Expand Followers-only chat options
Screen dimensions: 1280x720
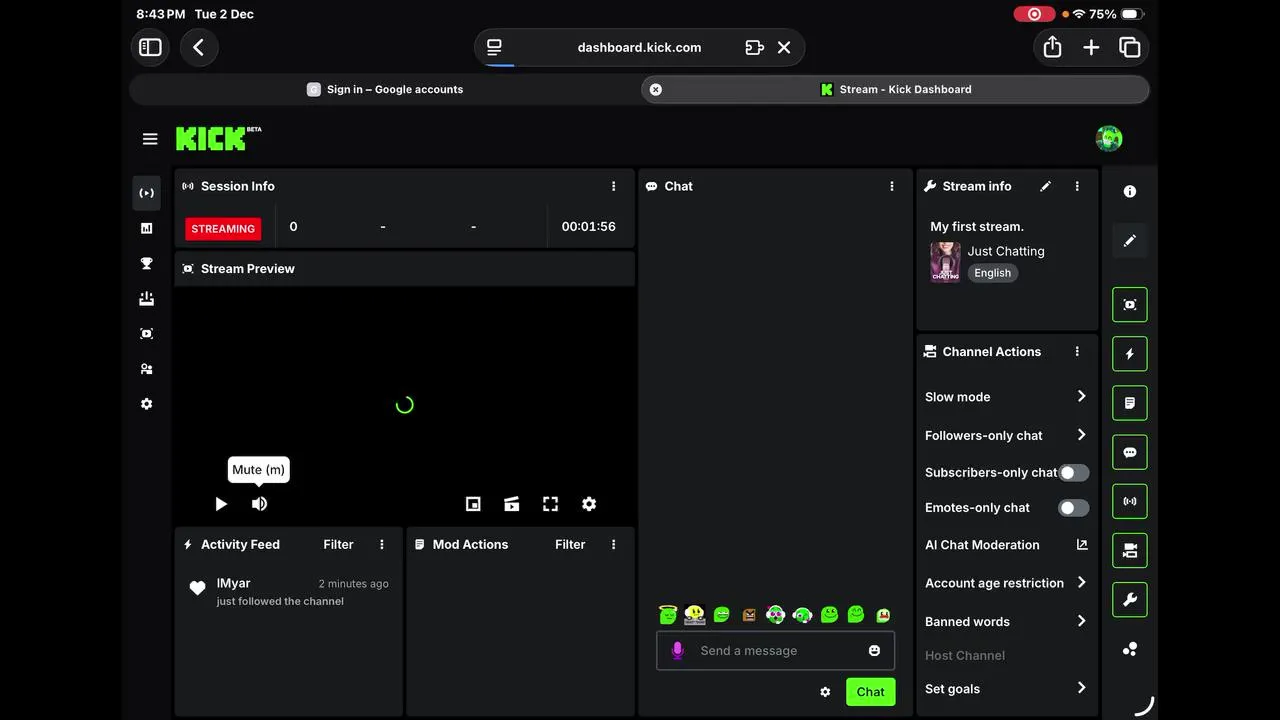click(x=1006, y=435)
